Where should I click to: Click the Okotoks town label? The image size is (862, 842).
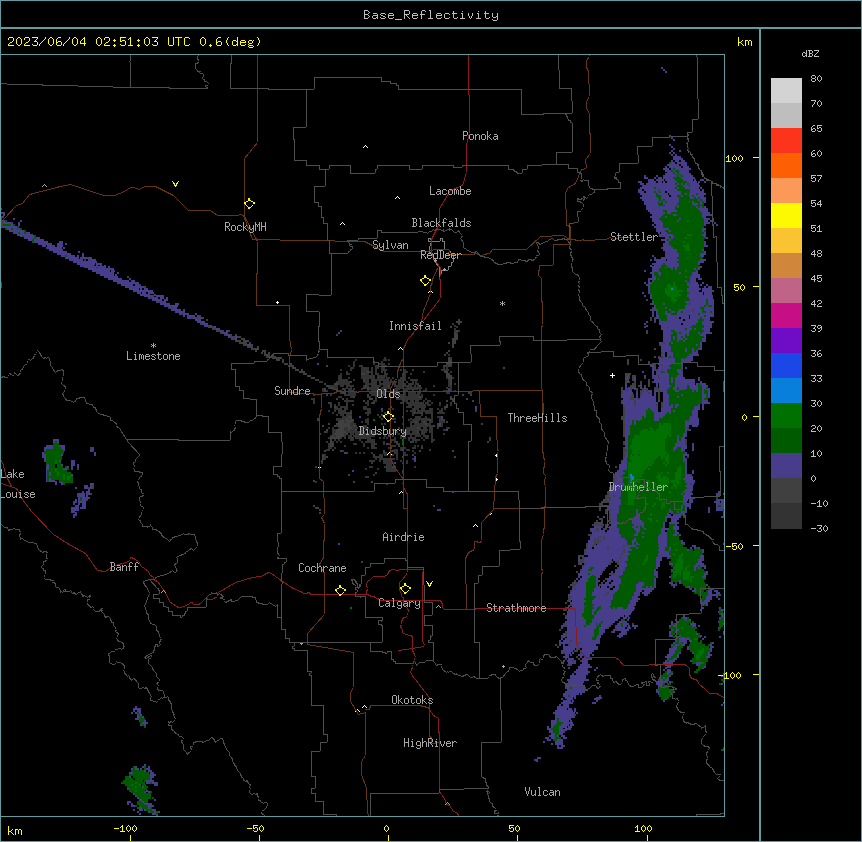click(x=412, y=700)
